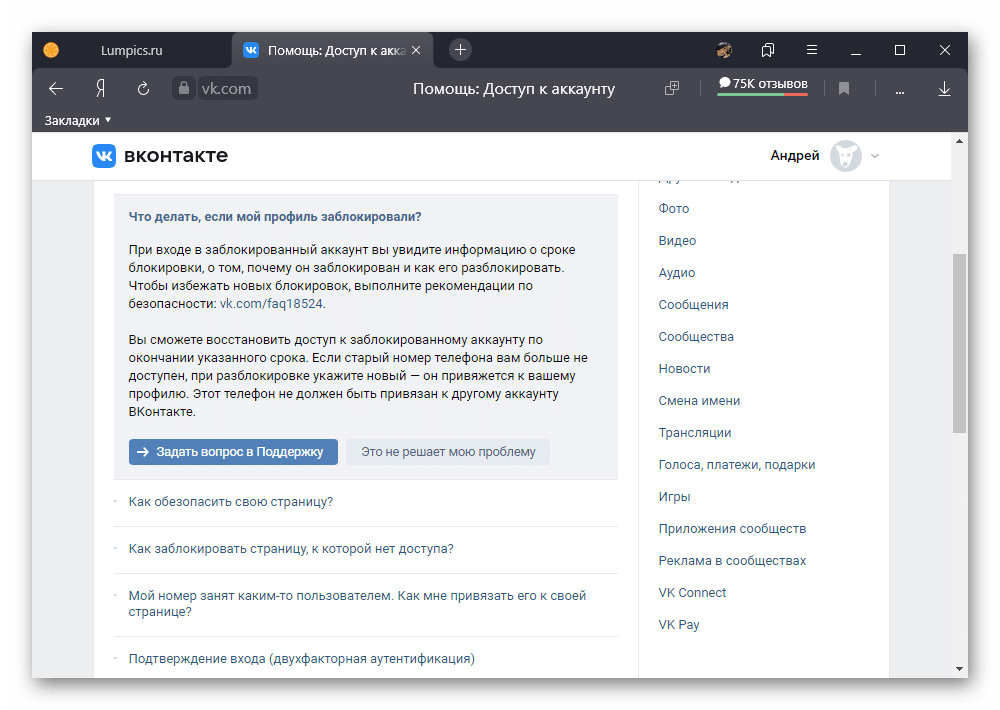This screenshot has height=710, width=1000.
Task: Open the tab collections icon
Action: pos(768,50)
